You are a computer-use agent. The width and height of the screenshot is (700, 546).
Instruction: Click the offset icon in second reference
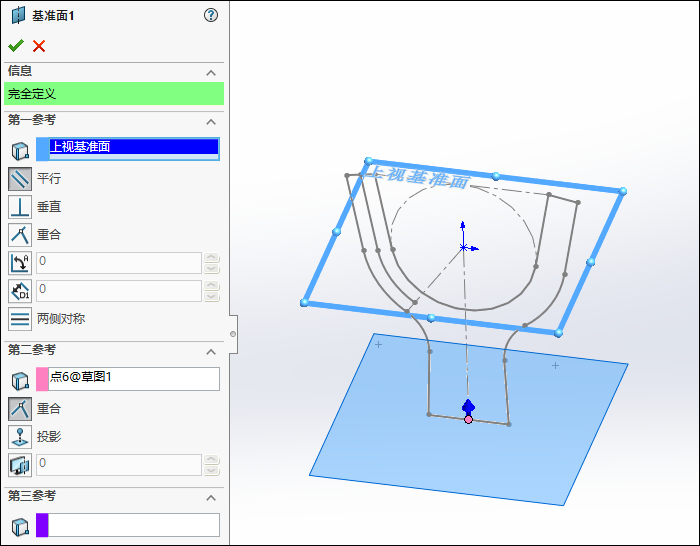tap(20, 465)
